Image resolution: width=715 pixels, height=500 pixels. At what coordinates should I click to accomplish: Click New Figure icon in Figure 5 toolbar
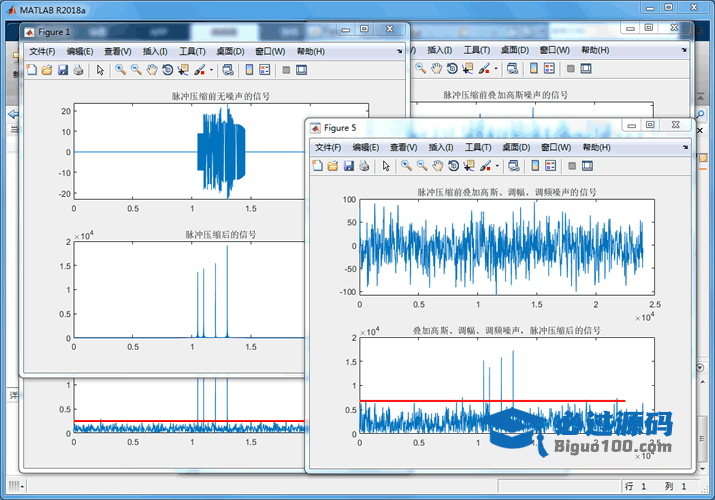click(x=317, y=166)
